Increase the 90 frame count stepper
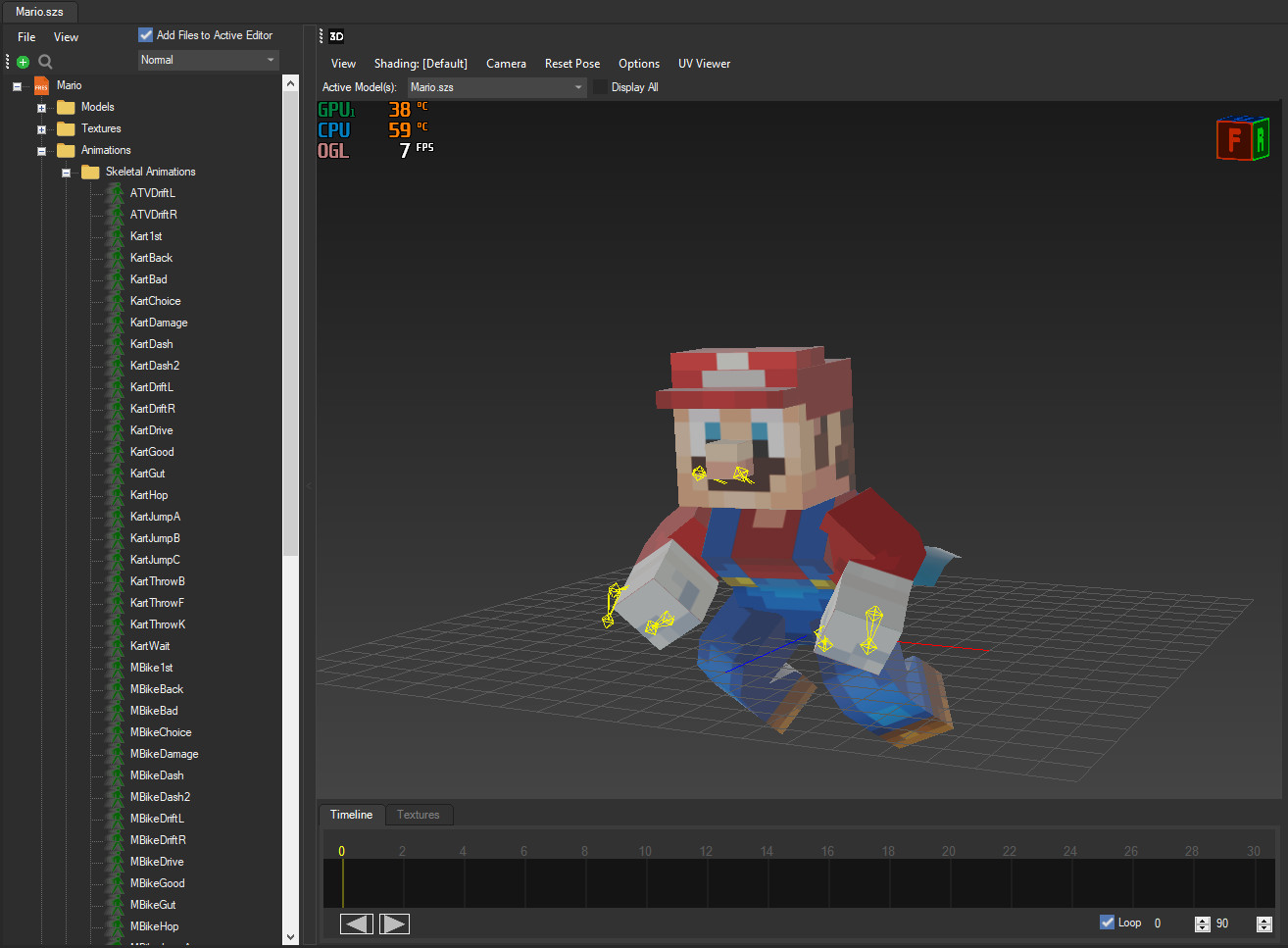The image size is (1288, 948). tap(1202, 918)
